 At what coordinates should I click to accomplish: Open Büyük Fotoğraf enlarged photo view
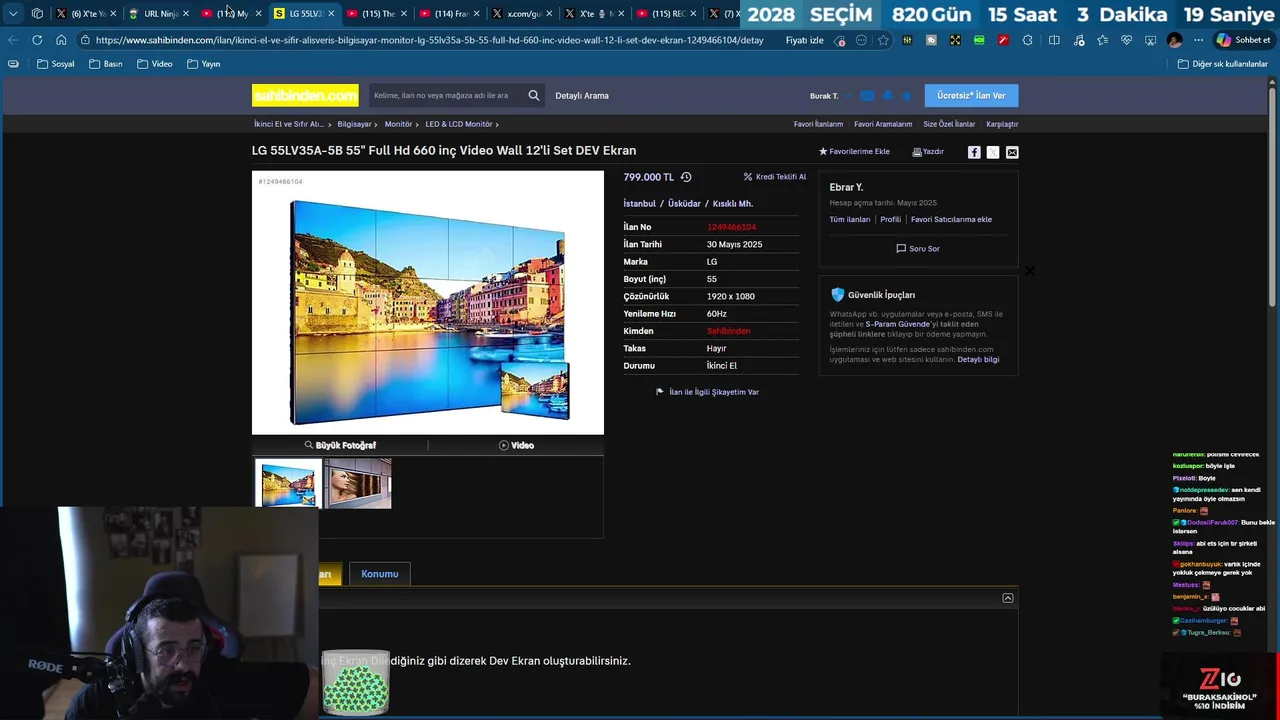(340, 445)
